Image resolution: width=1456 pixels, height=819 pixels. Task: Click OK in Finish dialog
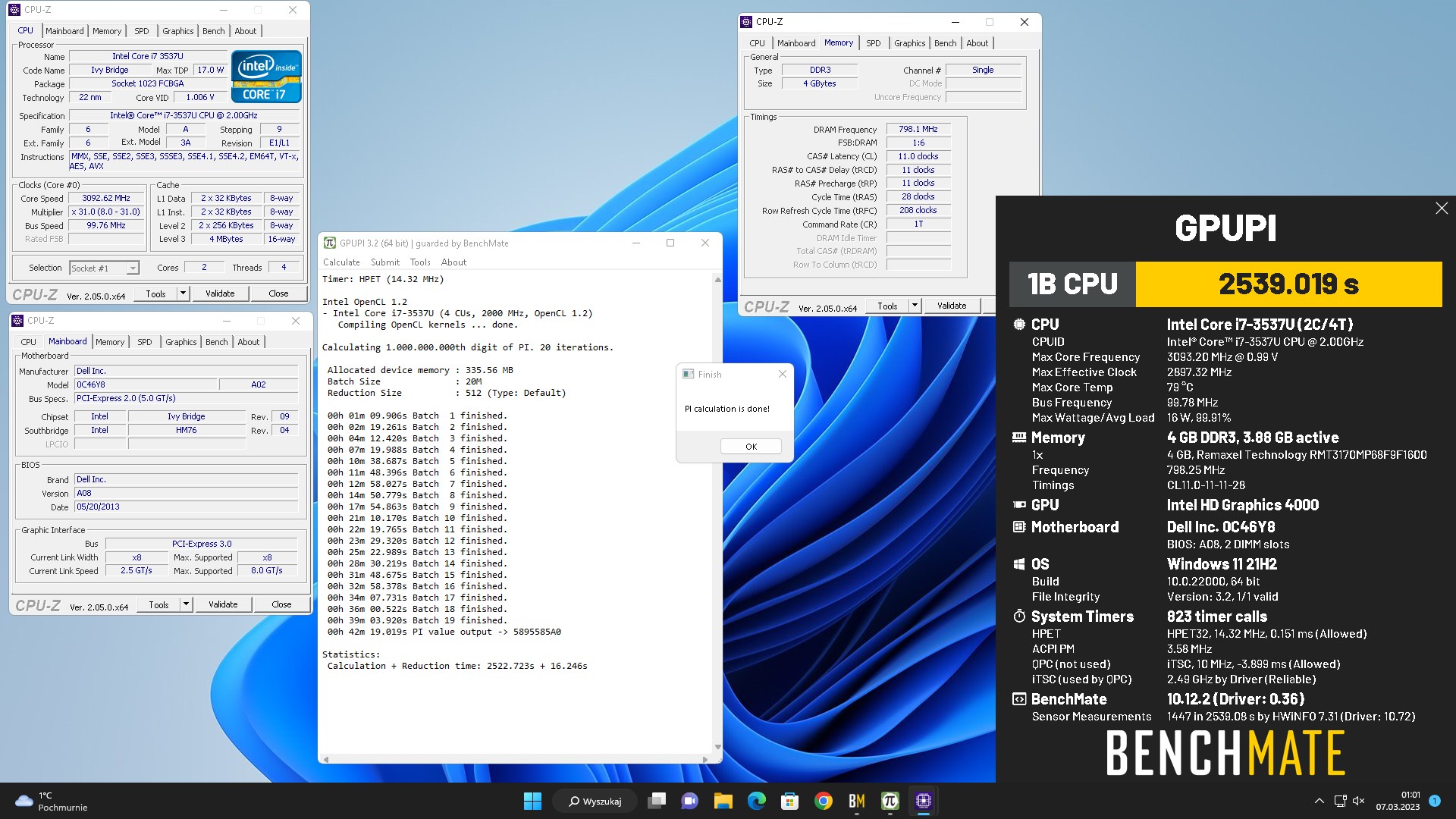[x=751, y=447]
